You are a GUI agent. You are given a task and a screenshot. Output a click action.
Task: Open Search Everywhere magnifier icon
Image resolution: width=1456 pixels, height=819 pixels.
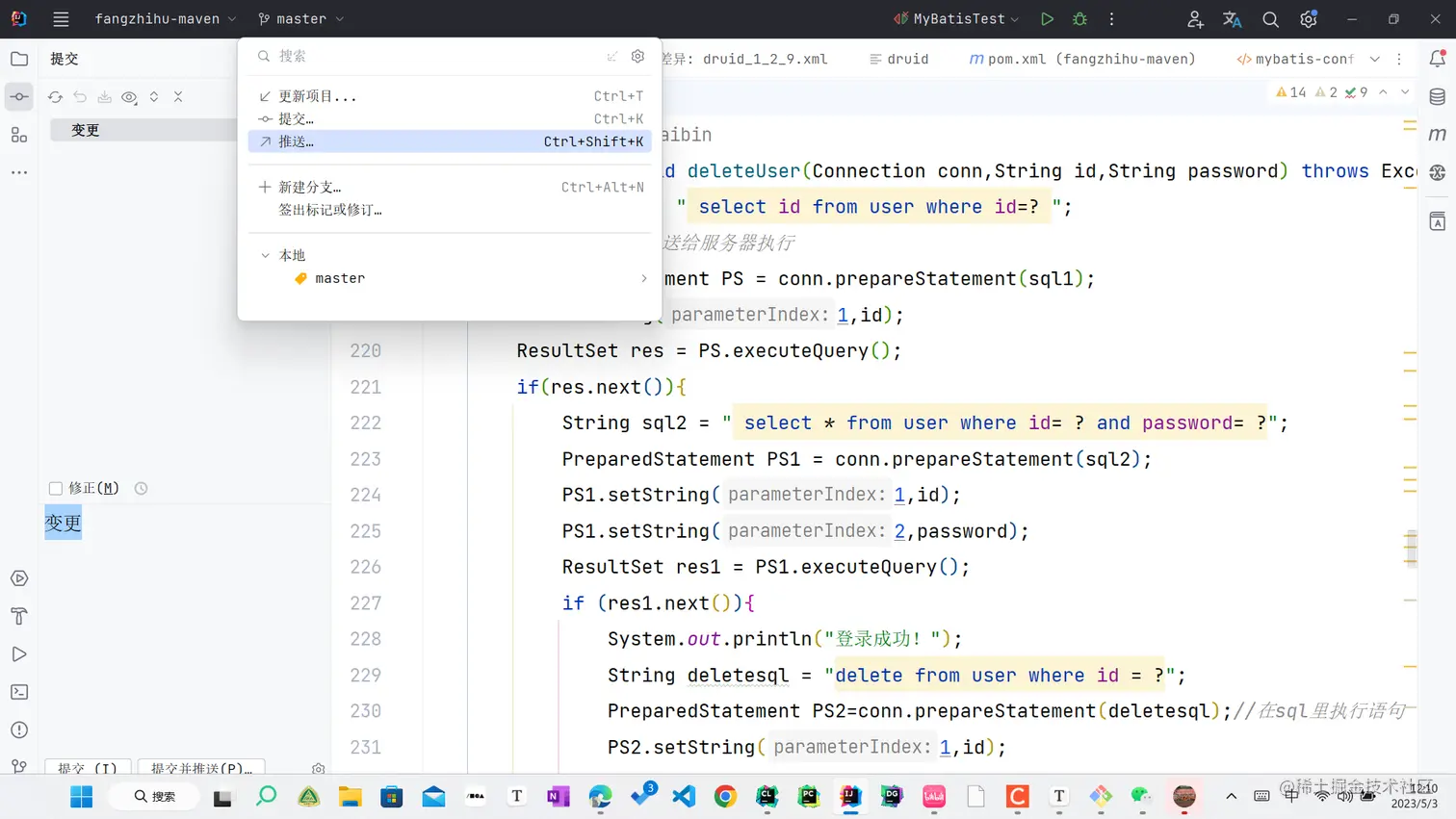pos(1270,19)
